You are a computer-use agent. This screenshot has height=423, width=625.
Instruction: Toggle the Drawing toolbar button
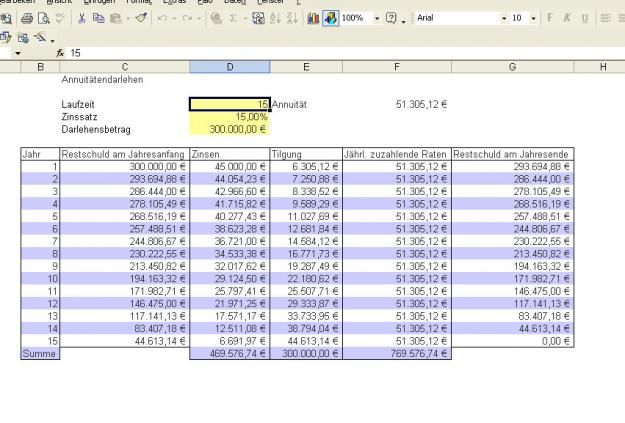331,18
